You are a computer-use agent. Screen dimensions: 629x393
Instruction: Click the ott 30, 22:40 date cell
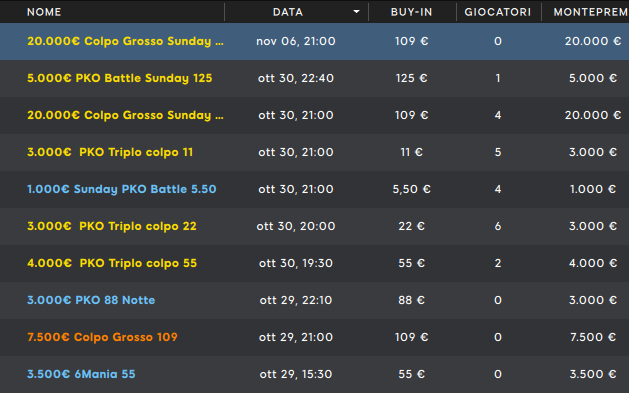296,78
